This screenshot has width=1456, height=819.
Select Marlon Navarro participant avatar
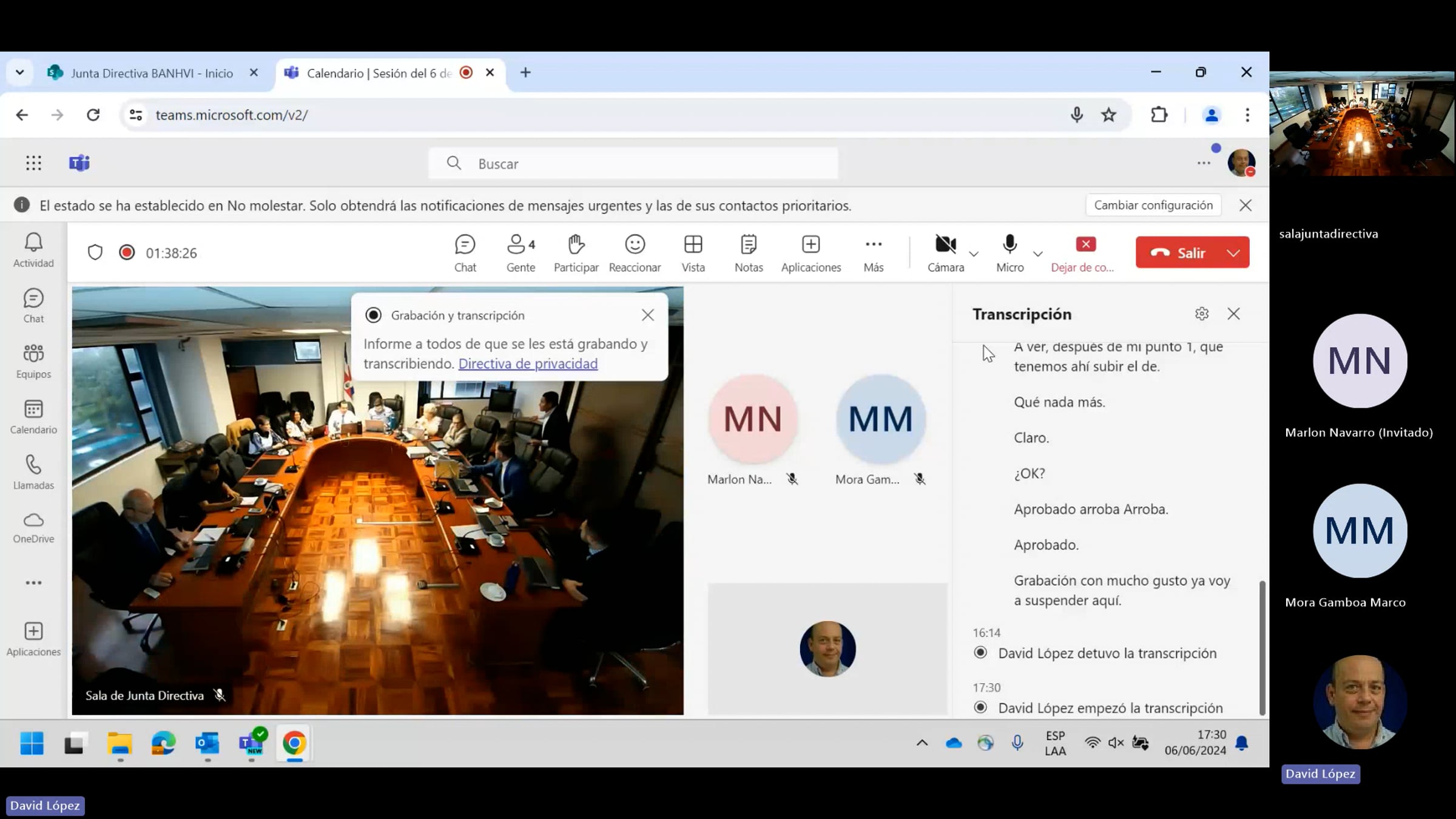[x=753, y=419]
